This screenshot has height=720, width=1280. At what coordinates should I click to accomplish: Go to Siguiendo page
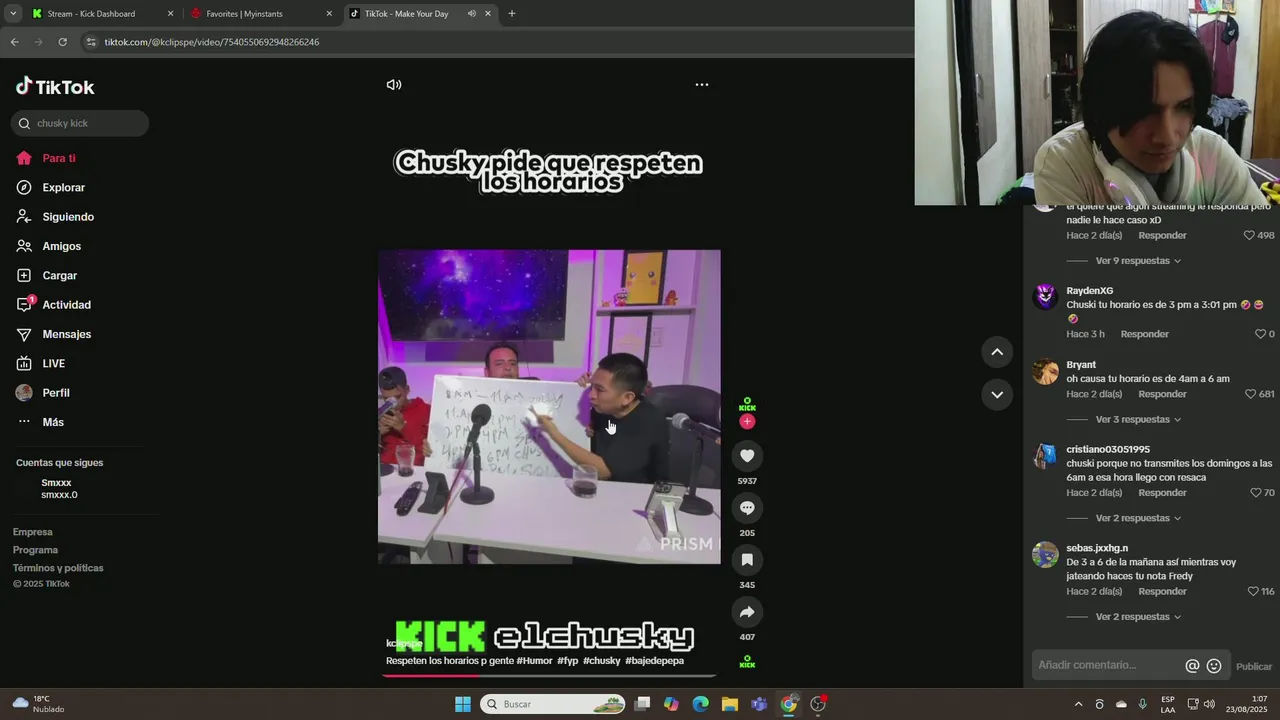pos(55,217)
